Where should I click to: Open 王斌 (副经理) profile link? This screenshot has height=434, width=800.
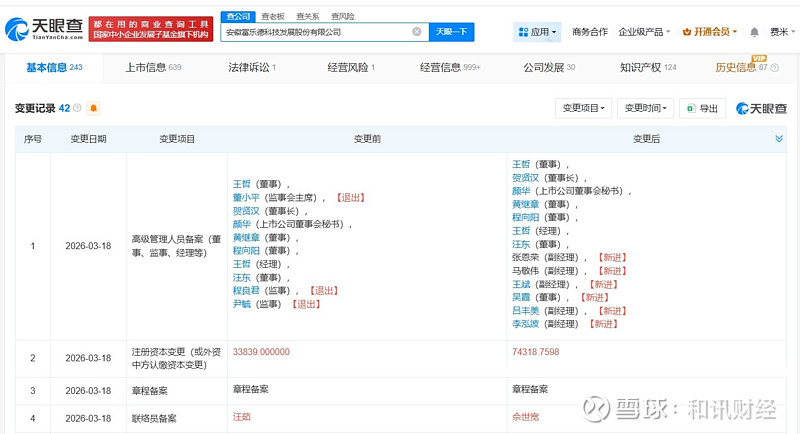(521, 284)
